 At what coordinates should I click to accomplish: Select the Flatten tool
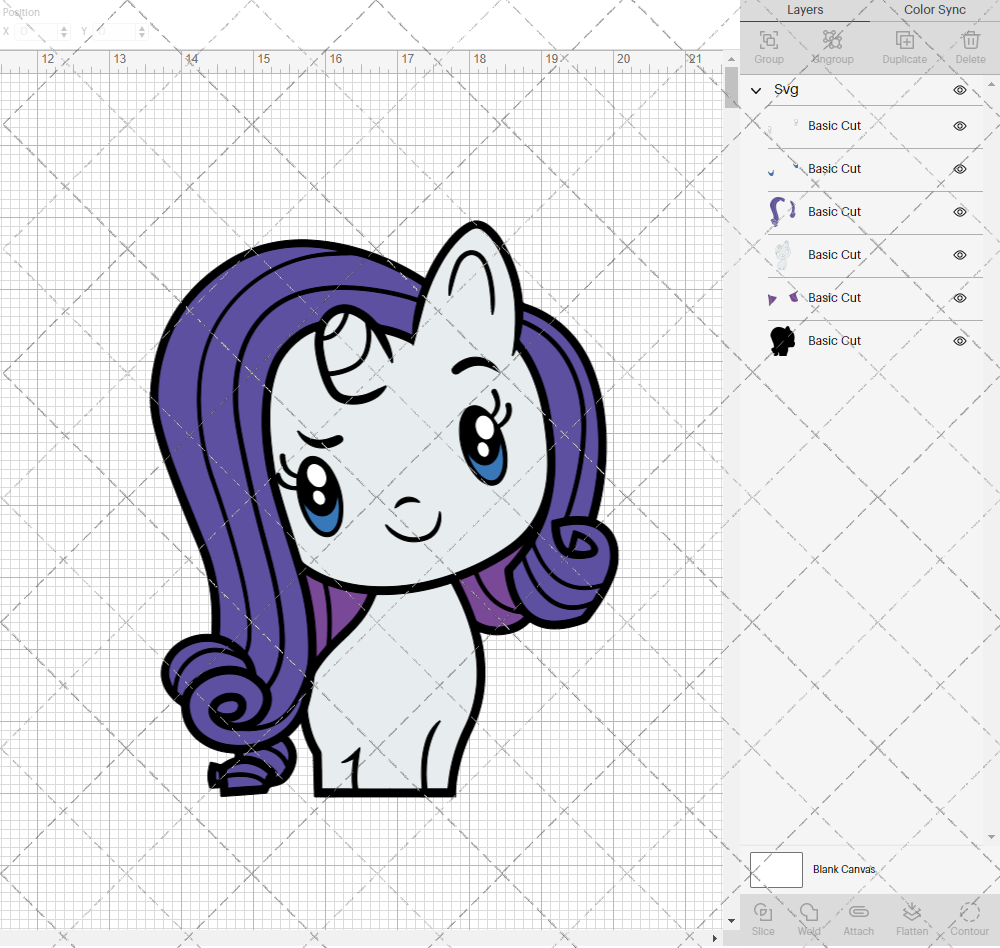912,912
